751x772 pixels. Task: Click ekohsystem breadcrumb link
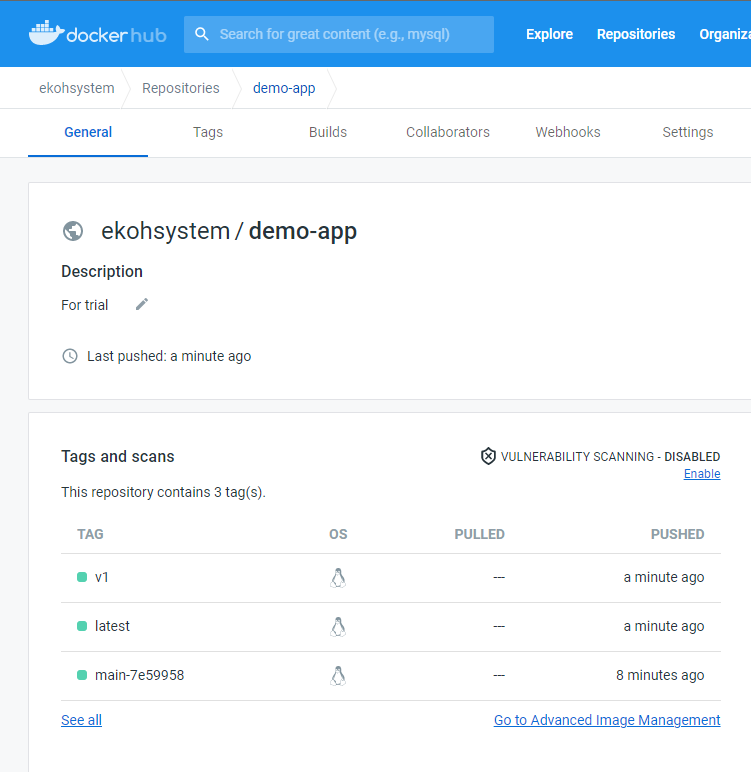pos(77,88)
